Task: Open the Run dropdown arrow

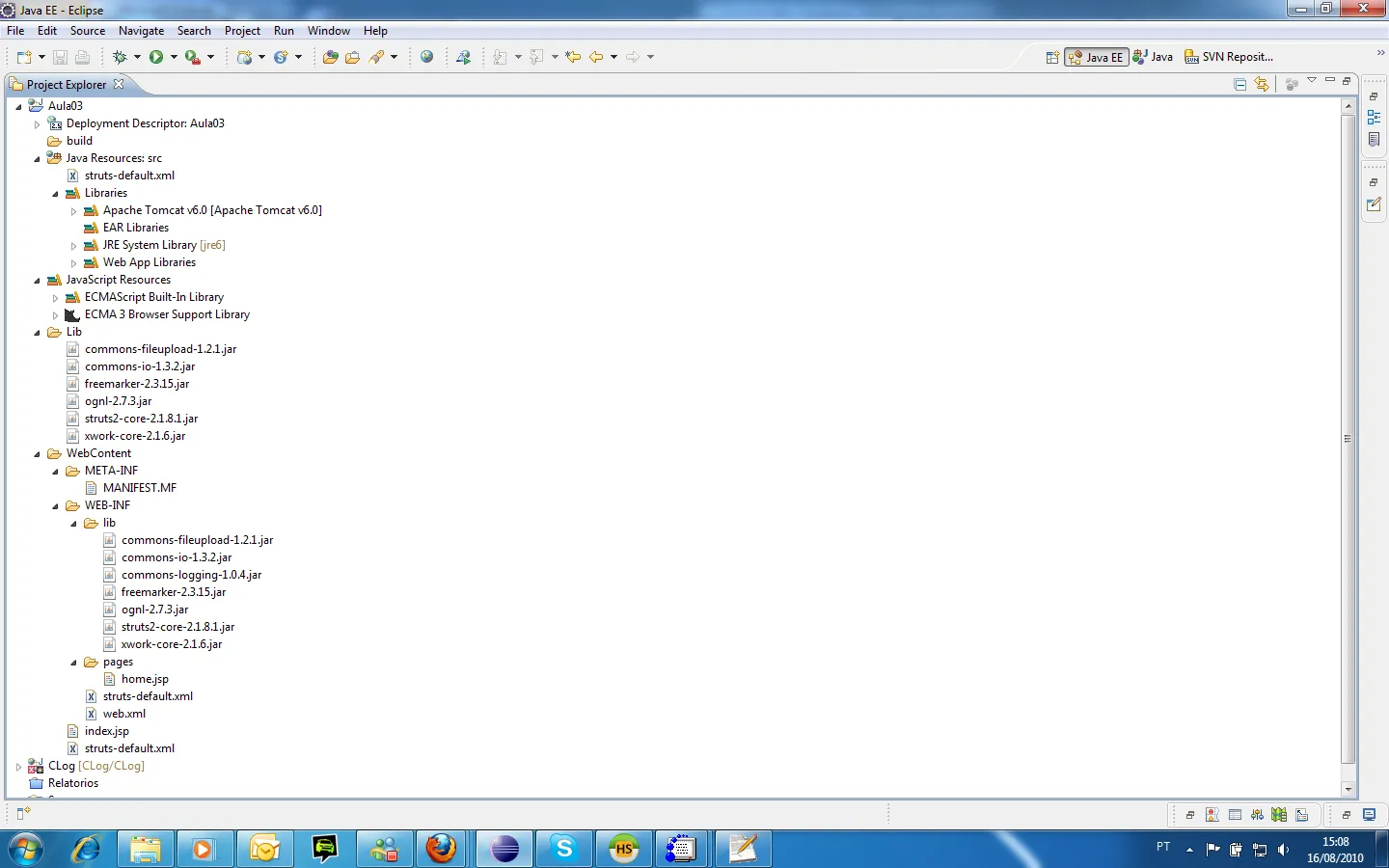Action: [x=174, y=57]
